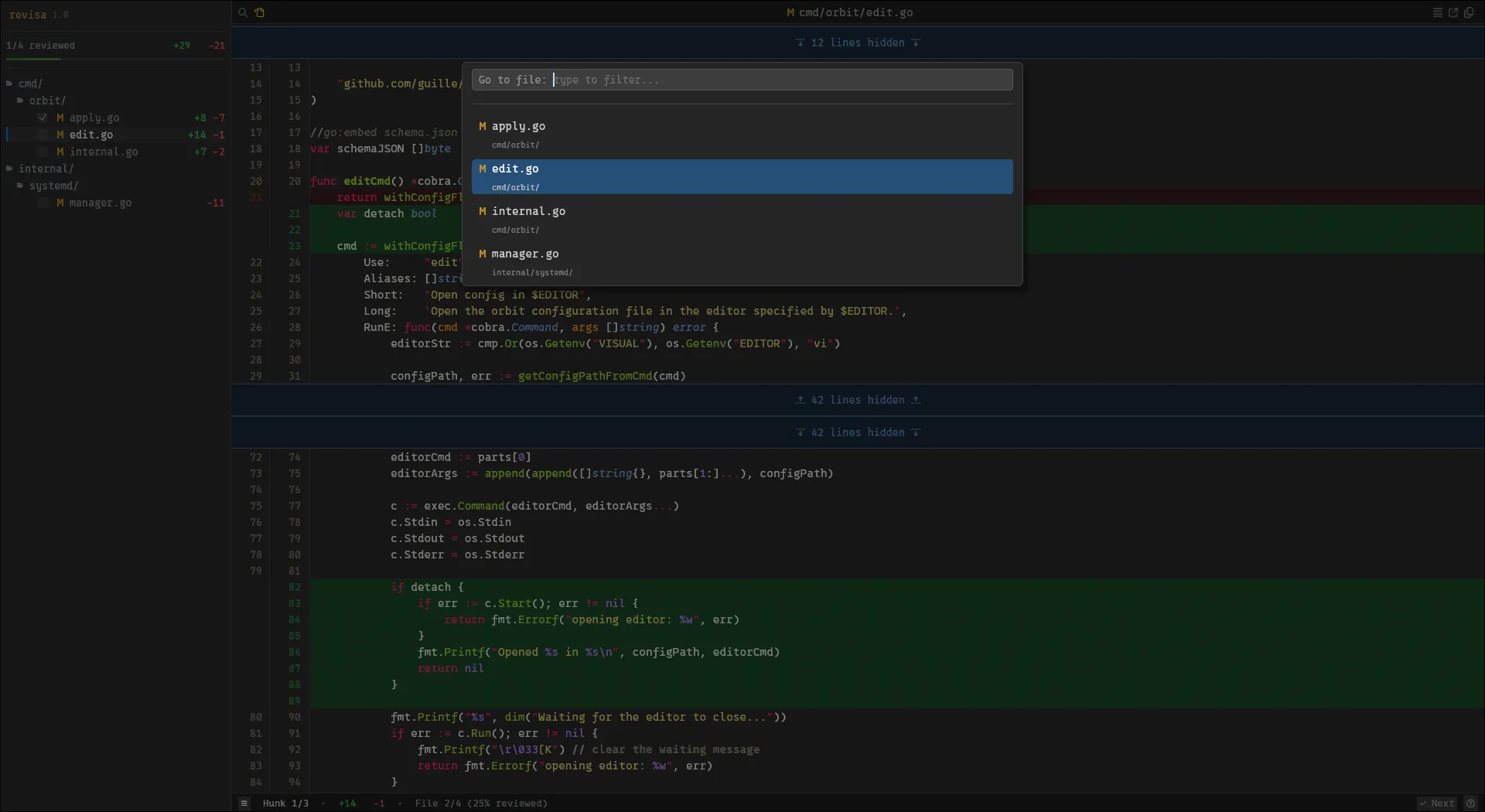Click the cmd/ folder icon
This screenshot has width=1485, height=812.
pos(9,84)
